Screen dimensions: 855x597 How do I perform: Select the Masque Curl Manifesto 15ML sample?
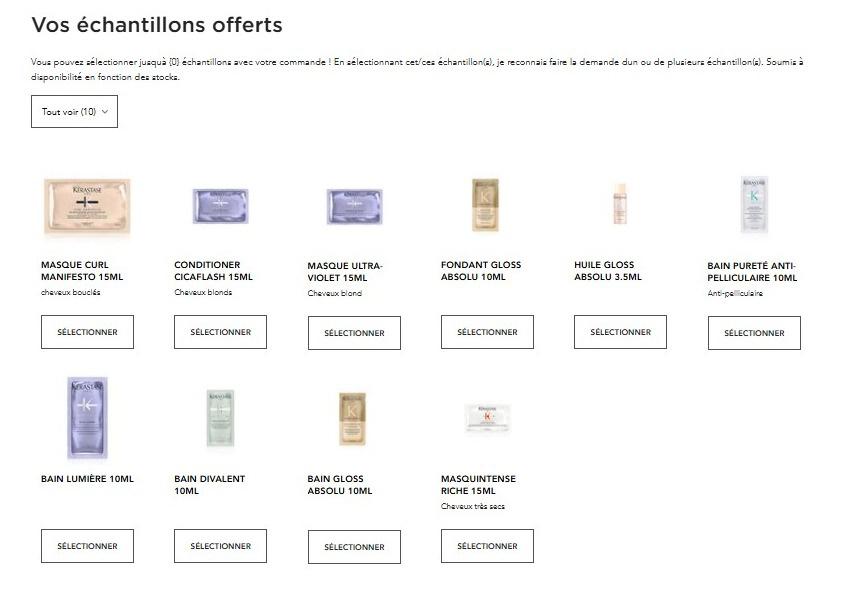pos(87,332)
